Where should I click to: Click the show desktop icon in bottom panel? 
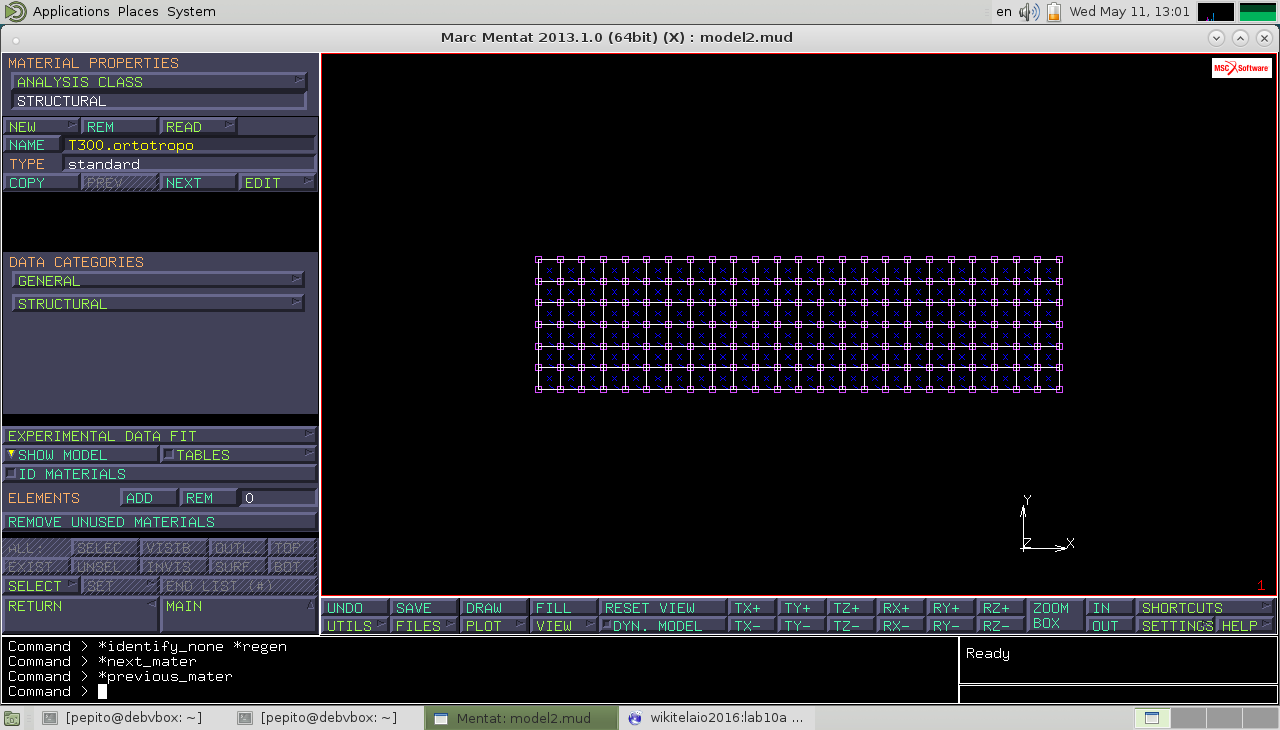tap(11, 718)
